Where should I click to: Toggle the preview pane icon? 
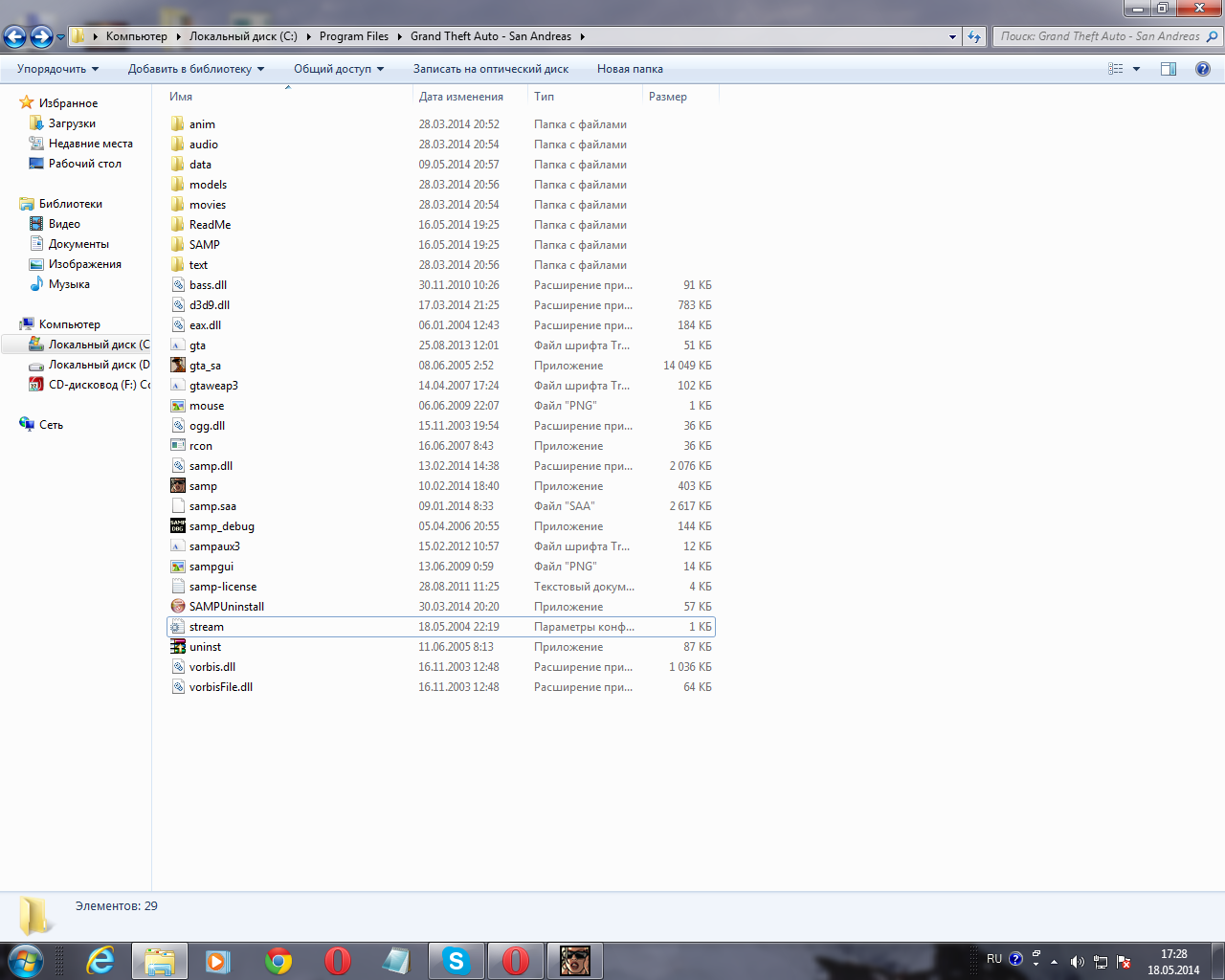[1169, 69]
